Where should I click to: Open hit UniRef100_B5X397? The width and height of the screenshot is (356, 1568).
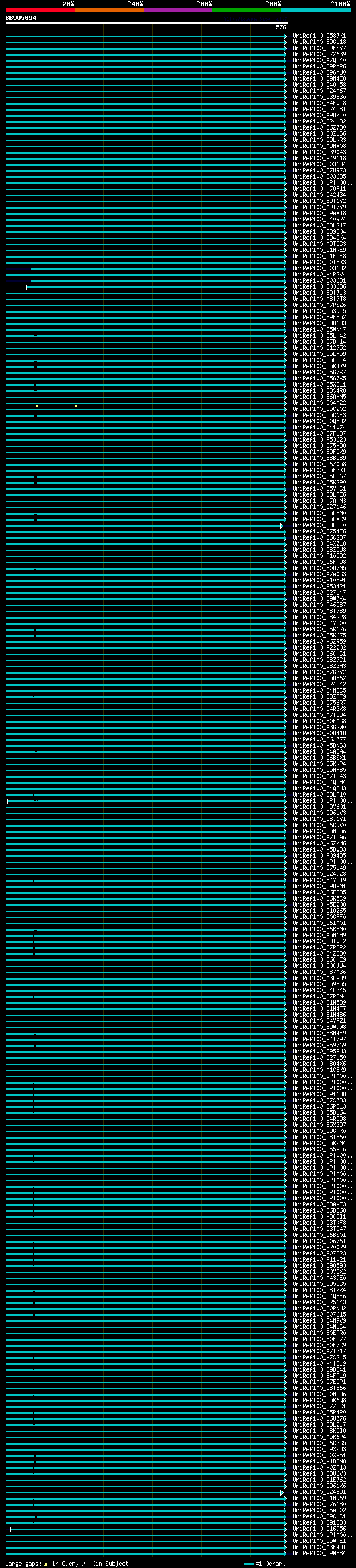pyautogui.click(x=319, y=1125)
